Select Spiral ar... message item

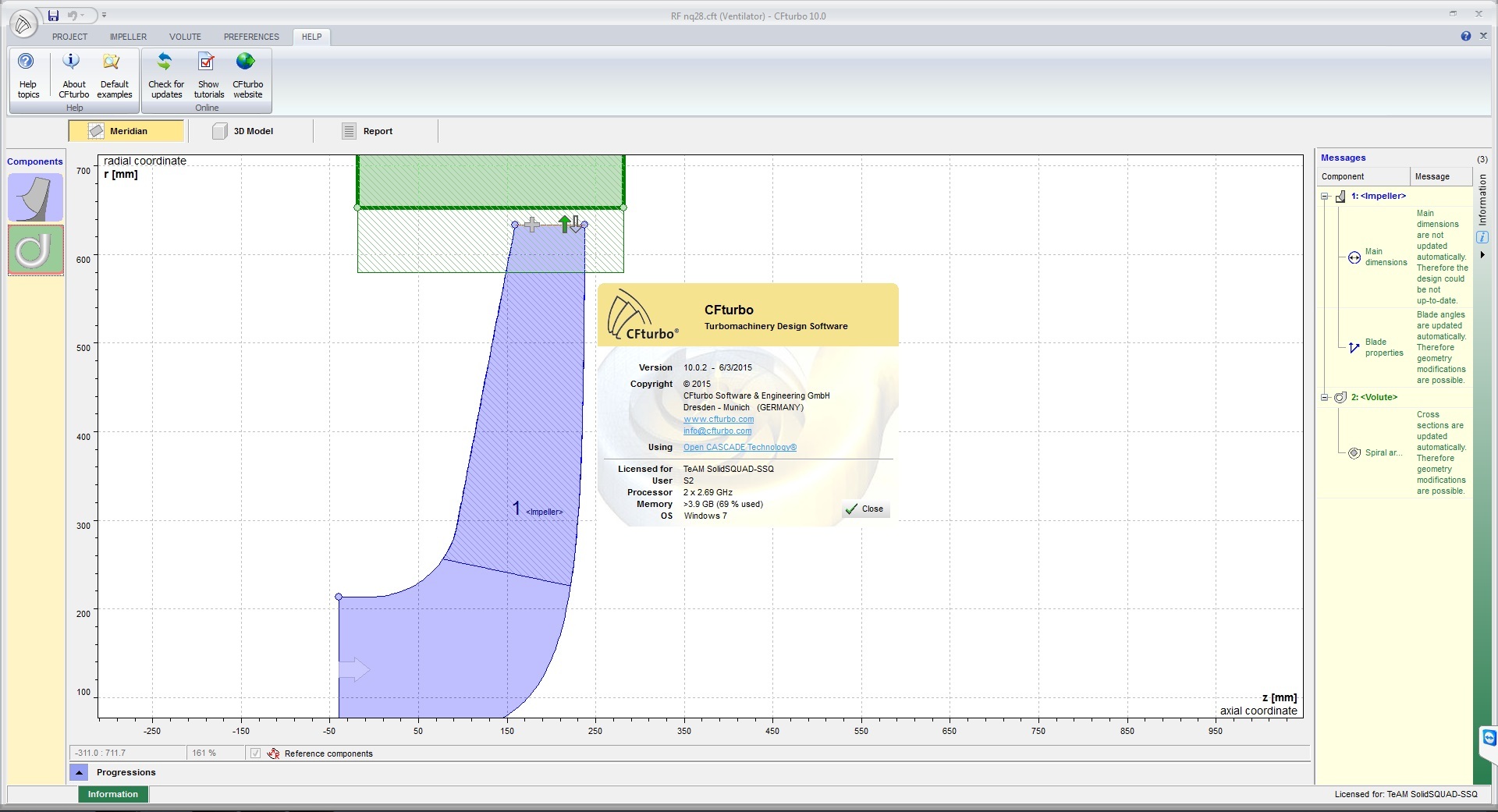1383,452
